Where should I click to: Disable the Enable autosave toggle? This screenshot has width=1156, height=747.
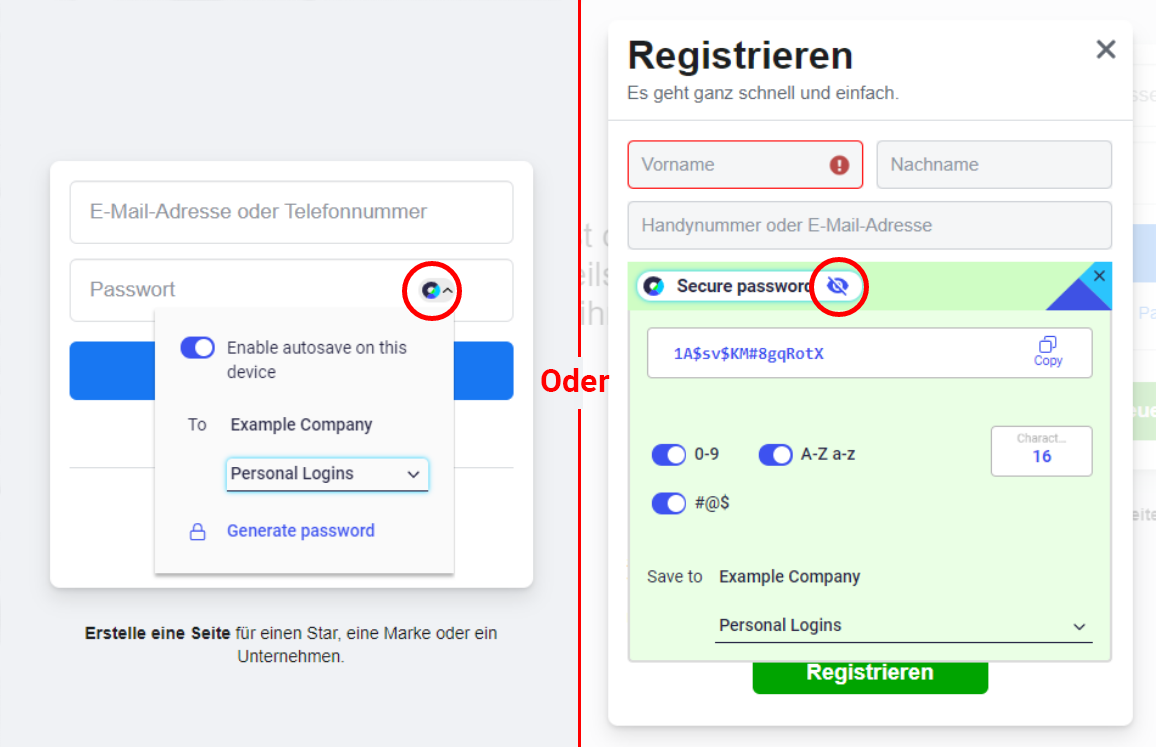pyautogui.click(x=198, y=347)
